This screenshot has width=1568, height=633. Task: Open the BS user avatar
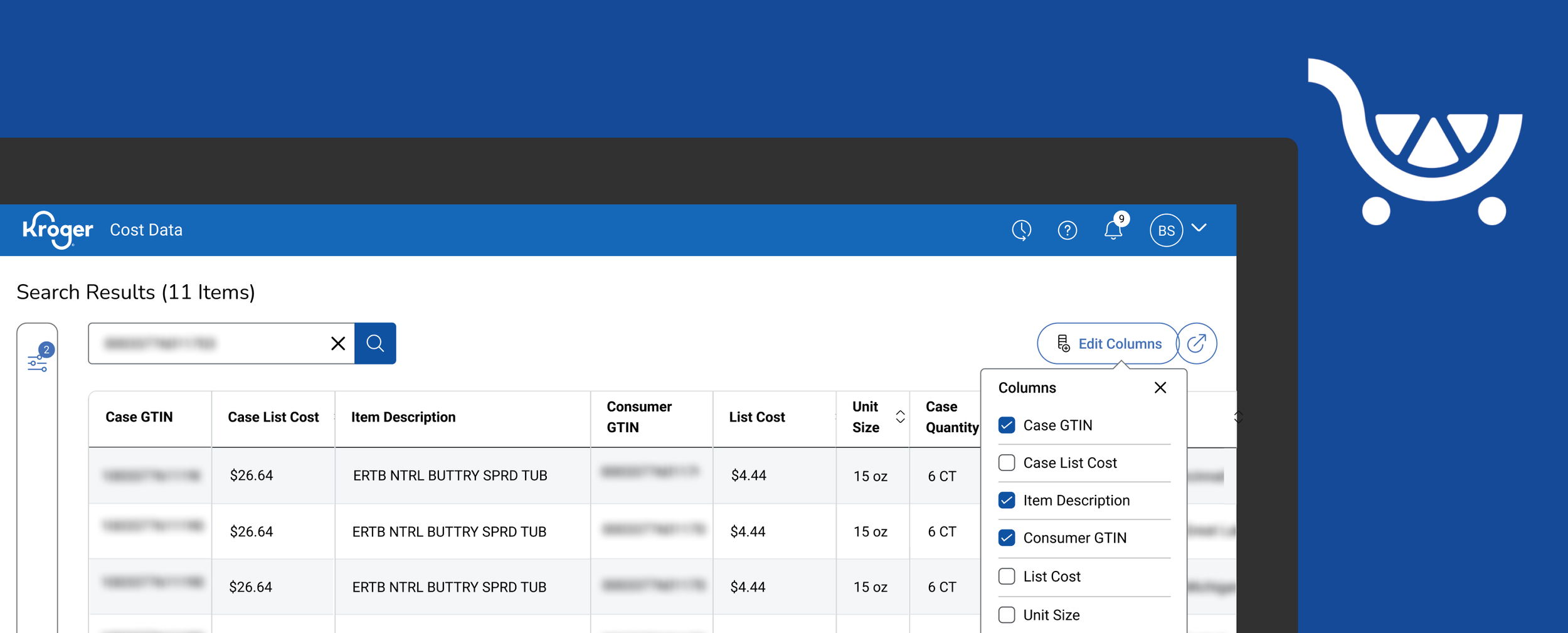(x=1166, y=230)
